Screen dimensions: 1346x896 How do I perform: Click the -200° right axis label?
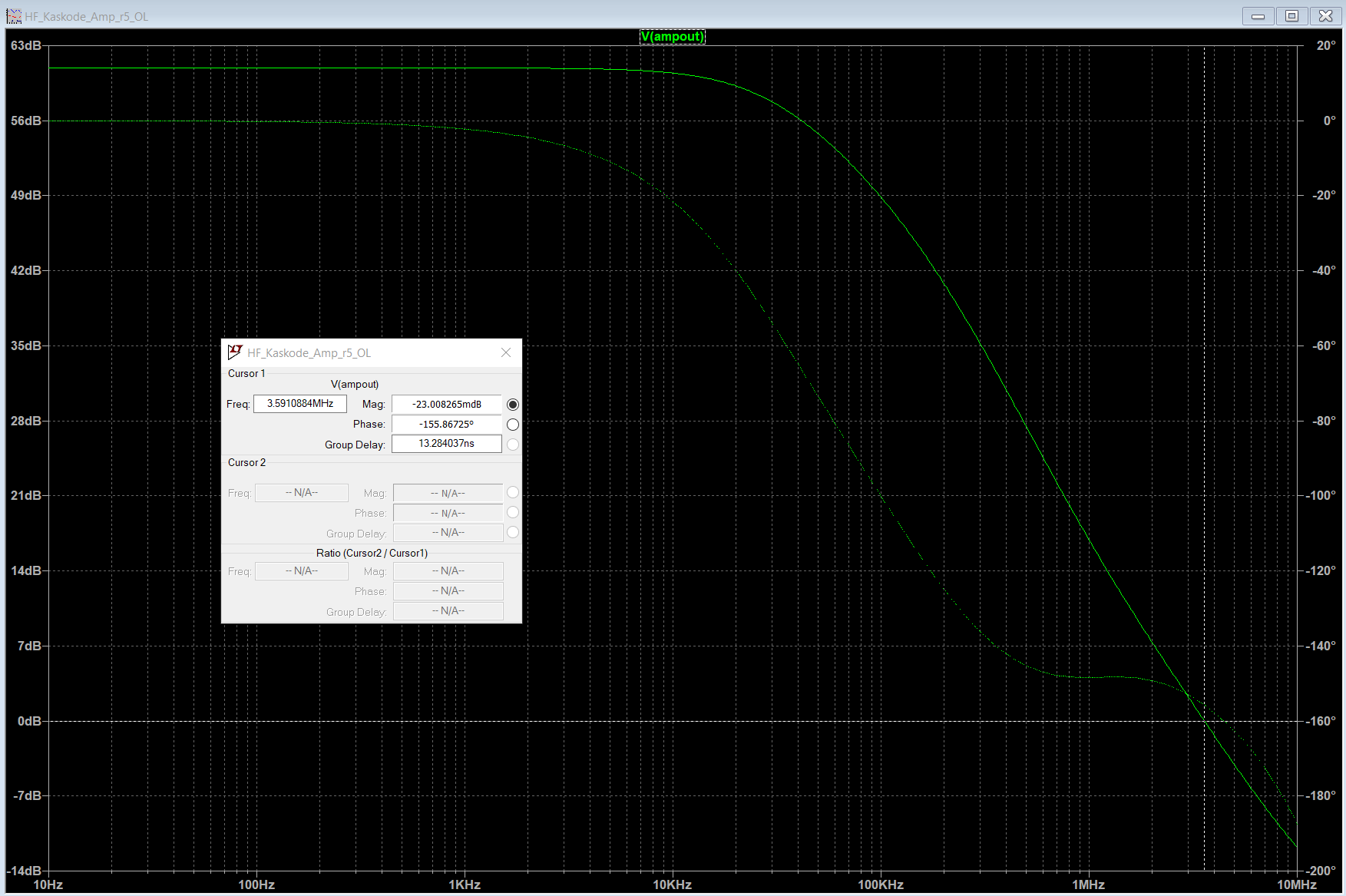click(1321, 871)
